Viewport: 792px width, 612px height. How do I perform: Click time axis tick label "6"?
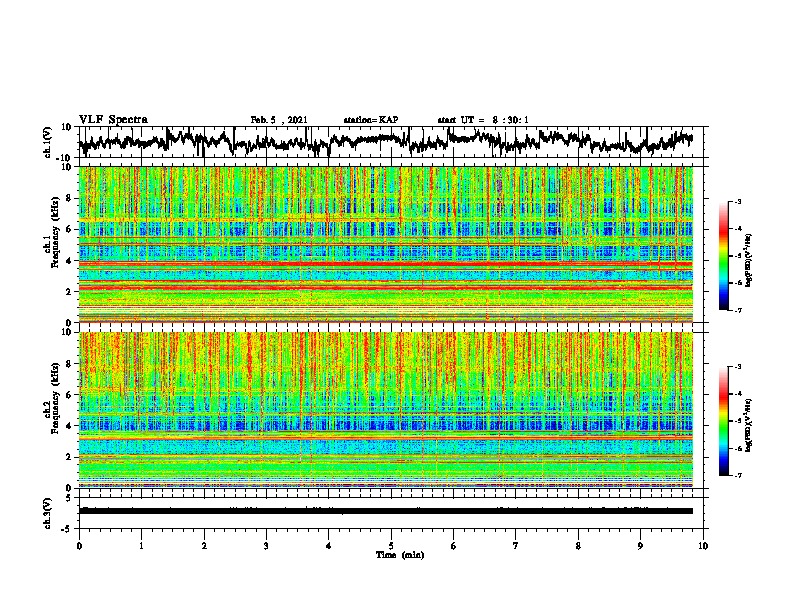coord(454,546)
